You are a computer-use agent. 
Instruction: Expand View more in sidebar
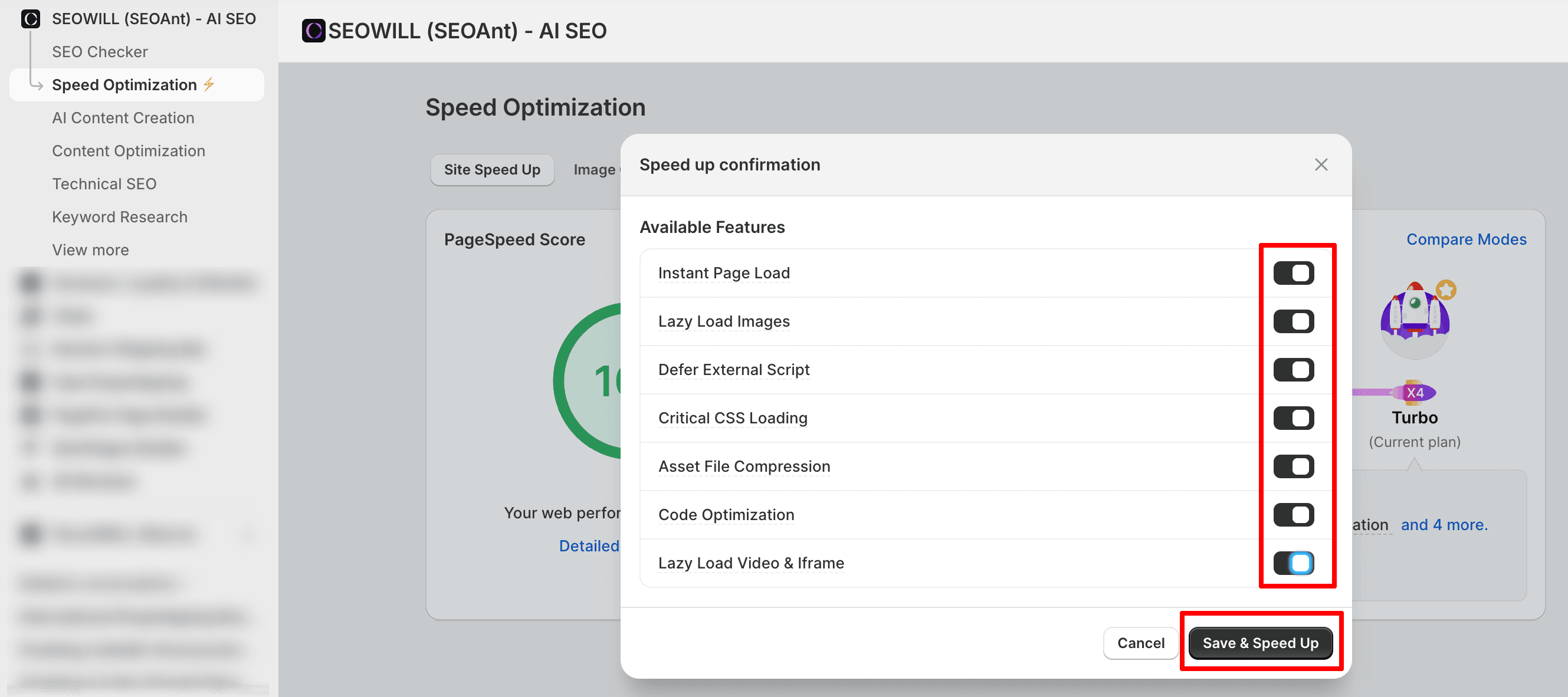tap(90, 250)
